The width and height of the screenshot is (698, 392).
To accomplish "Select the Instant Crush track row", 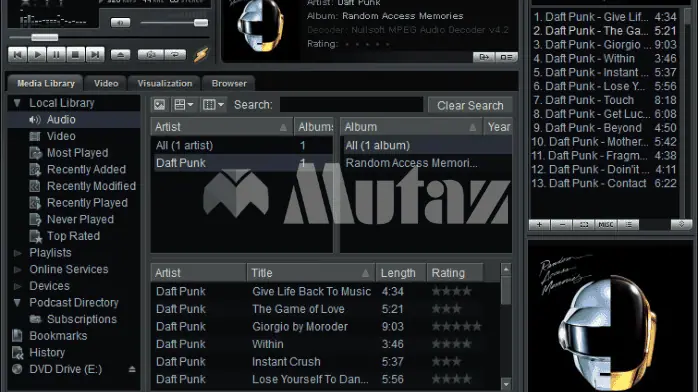I will pos(325,362).
